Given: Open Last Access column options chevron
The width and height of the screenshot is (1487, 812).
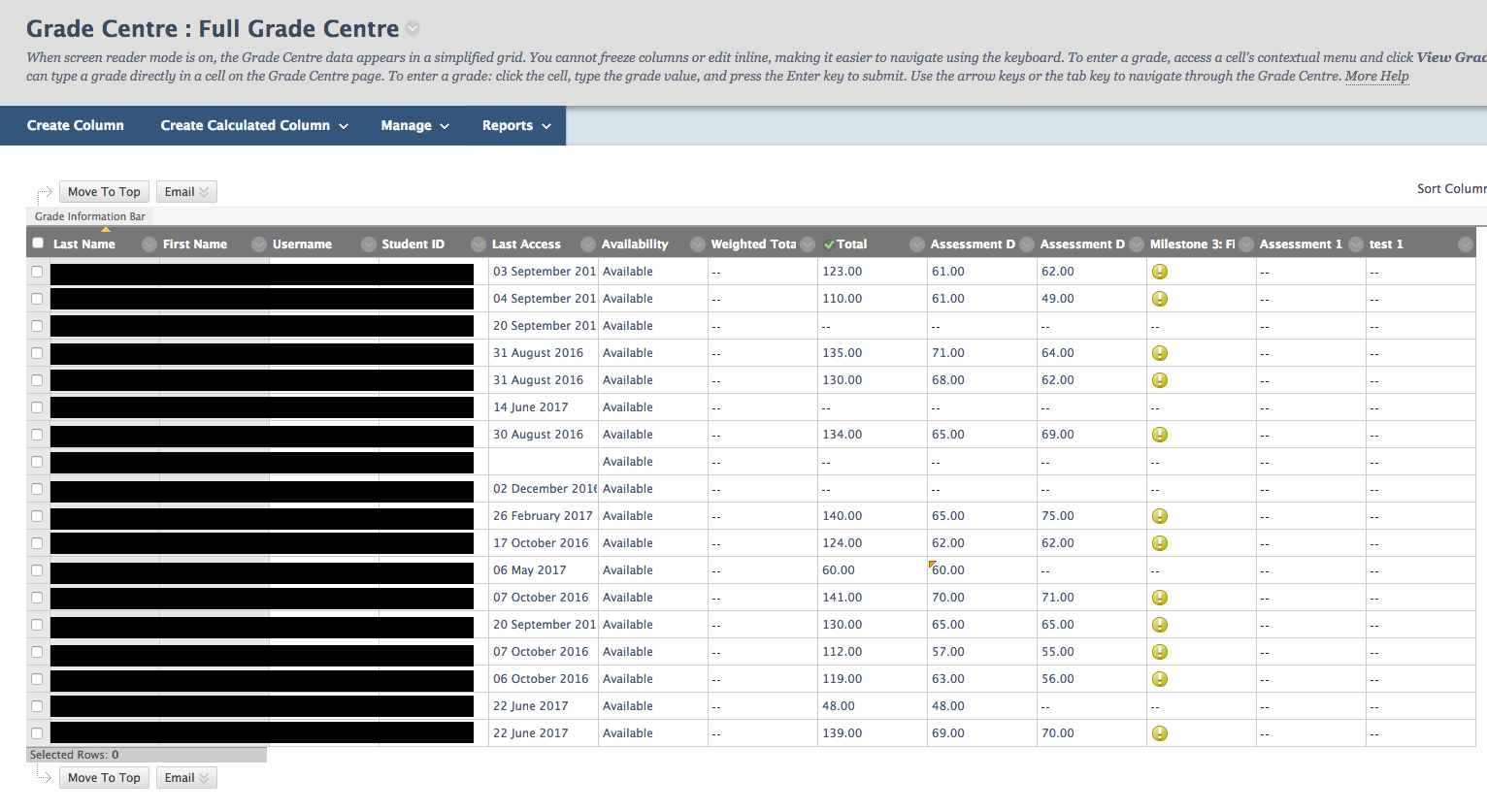Looking at the screenshot, I should 588,244.
